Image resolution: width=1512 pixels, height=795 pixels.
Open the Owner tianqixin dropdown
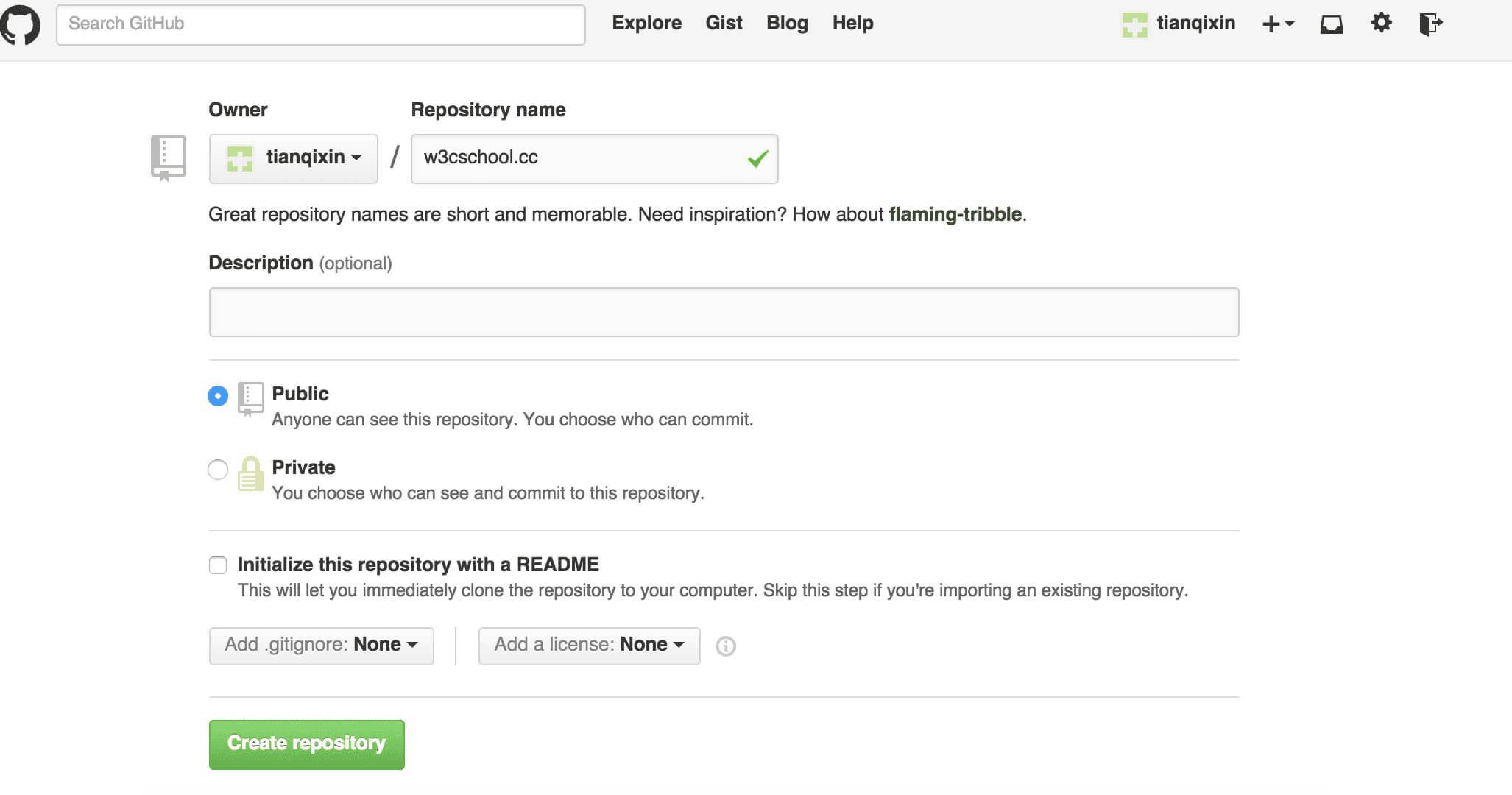pos(293,158)
